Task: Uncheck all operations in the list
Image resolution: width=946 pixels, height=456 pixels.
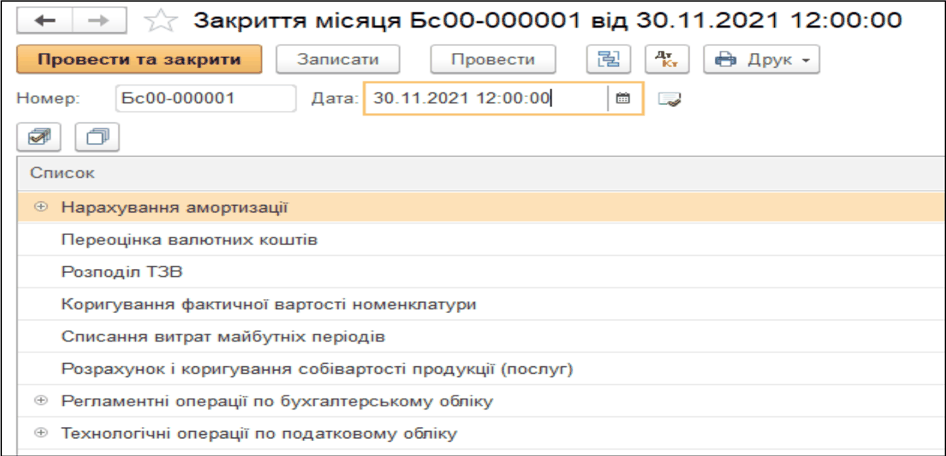Action: [x=97, y=137]
